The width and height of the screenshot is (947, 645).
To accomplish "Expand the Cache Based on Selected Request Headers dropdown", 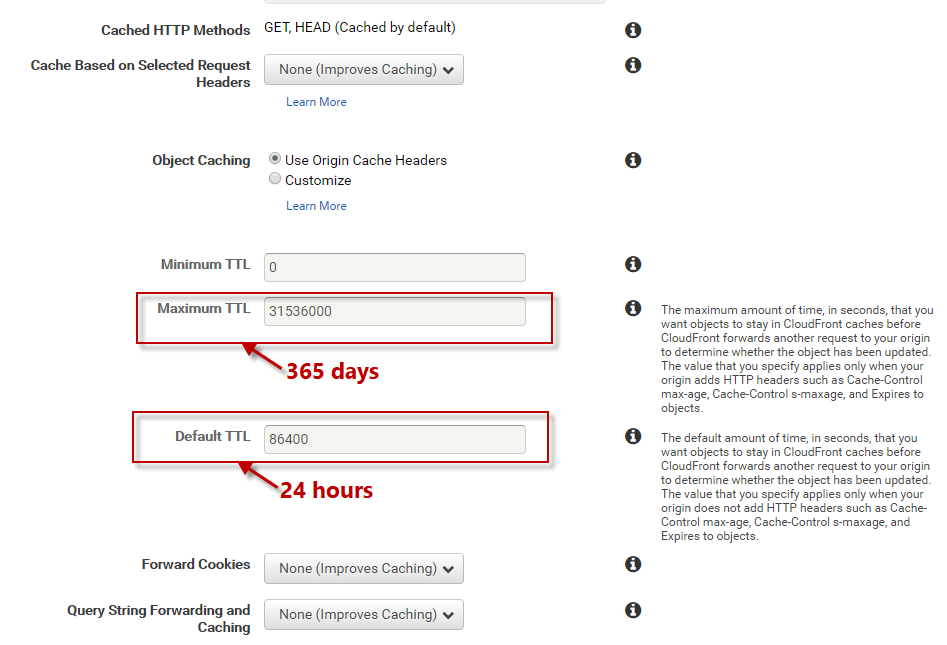I will 364,70.
